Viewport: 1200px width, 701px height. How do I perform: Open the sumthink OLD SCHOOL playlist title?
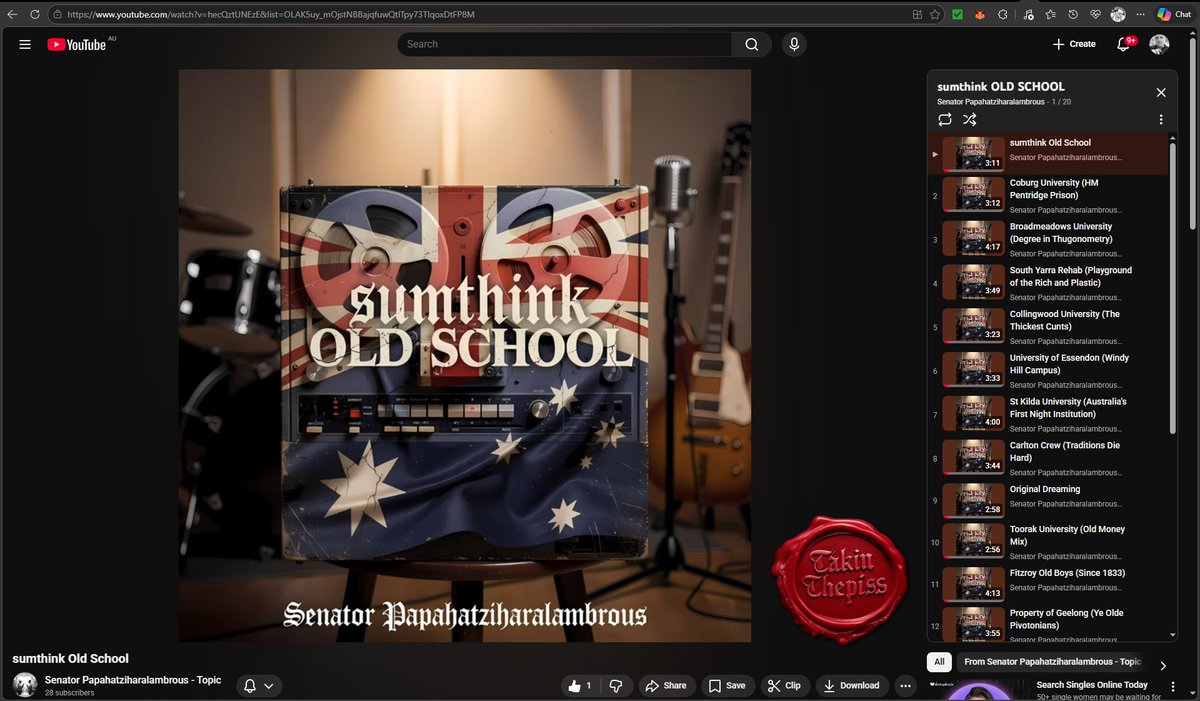[x=1001, y=87]
